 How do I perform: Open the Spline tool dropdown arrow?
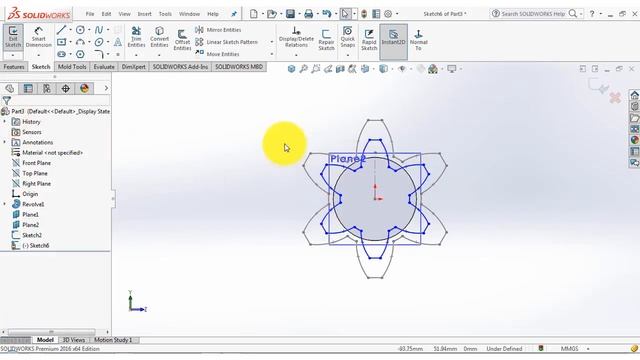[x=108, y=30]
